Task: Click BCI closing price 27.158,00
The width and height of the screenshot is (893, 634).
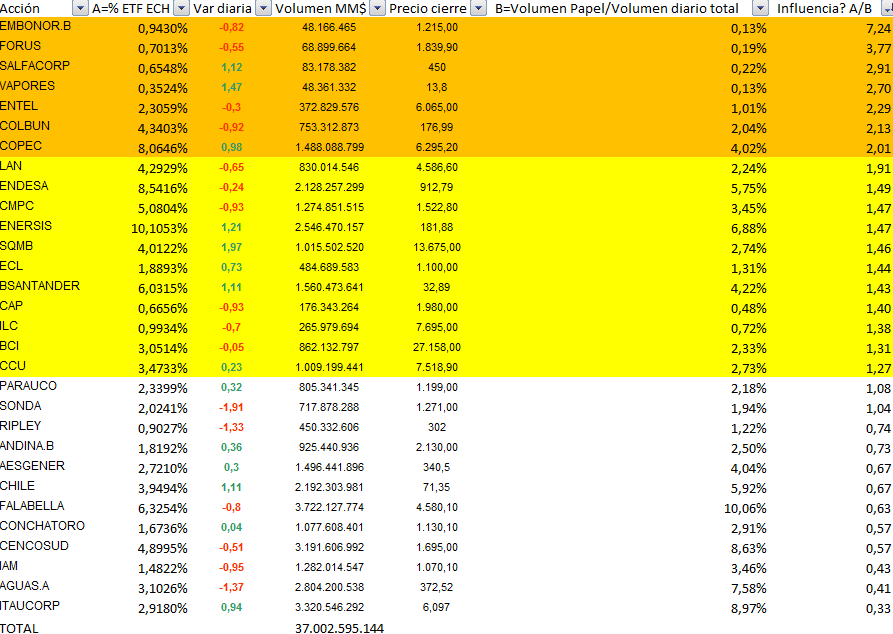Action: pyautogui.click(x=437, y=347)
